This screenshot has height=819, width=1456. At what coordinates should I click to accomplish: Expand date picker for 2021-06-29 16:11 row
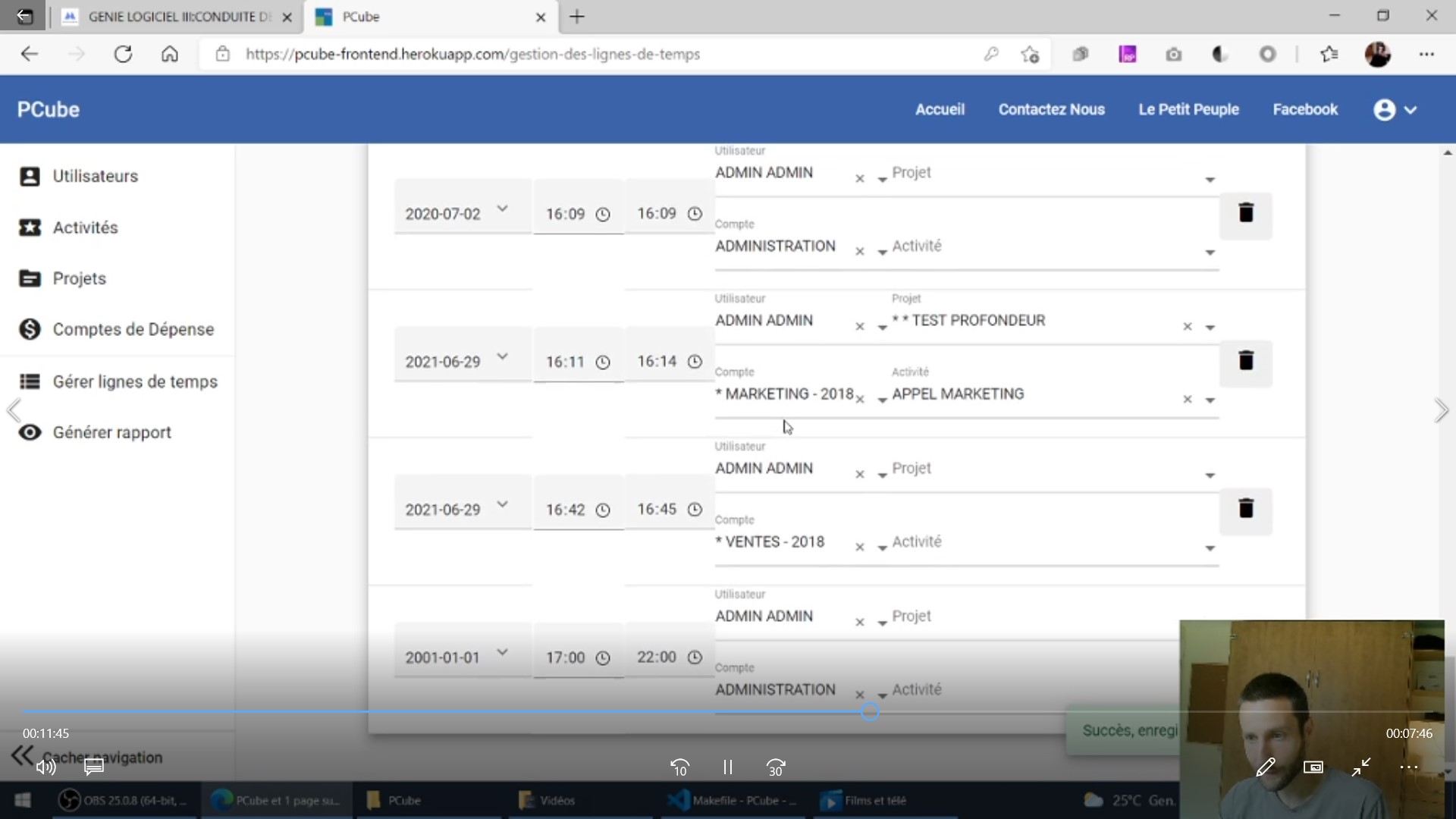[502, 356]
